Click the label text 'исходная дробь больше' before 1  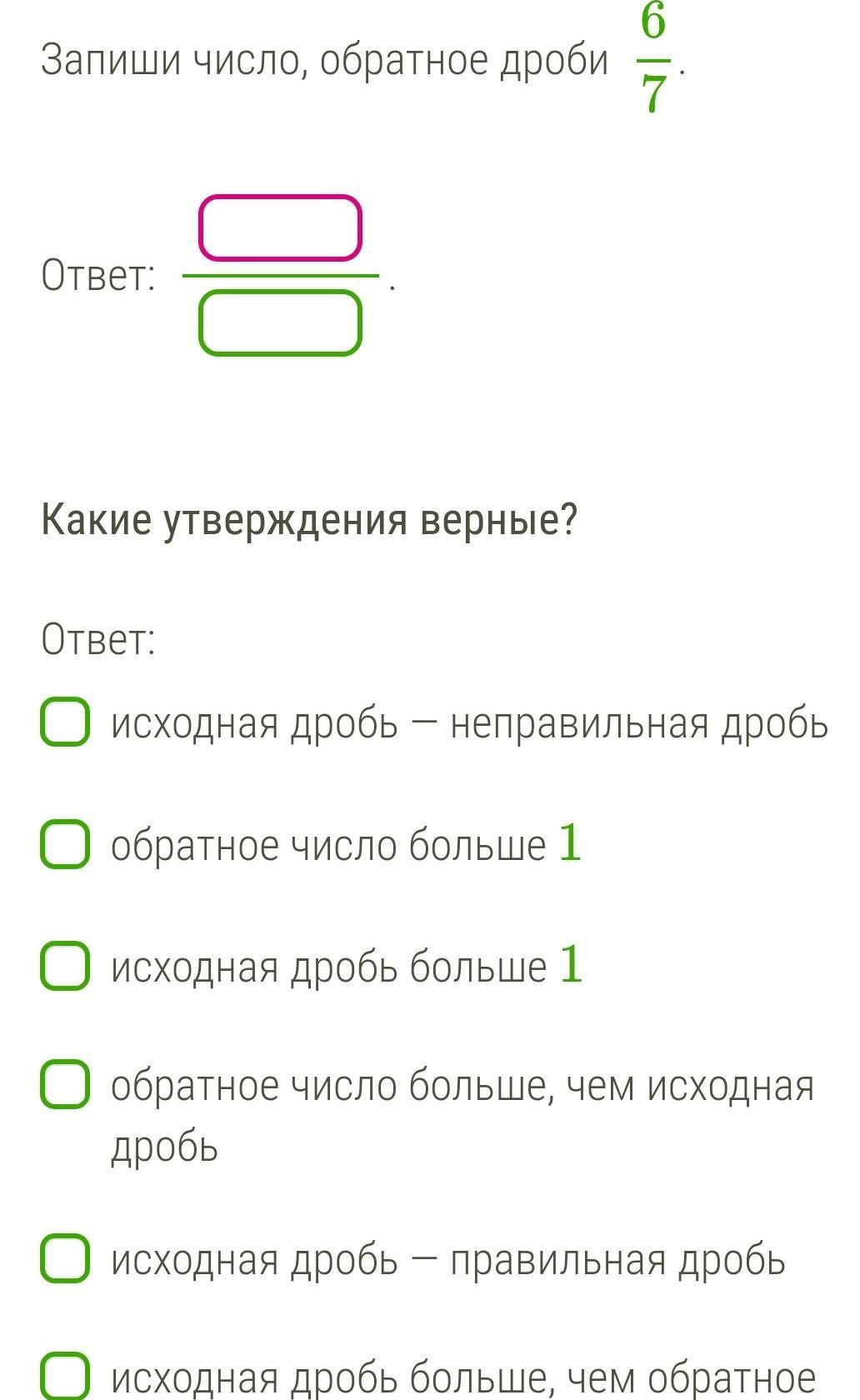(328, 967)
